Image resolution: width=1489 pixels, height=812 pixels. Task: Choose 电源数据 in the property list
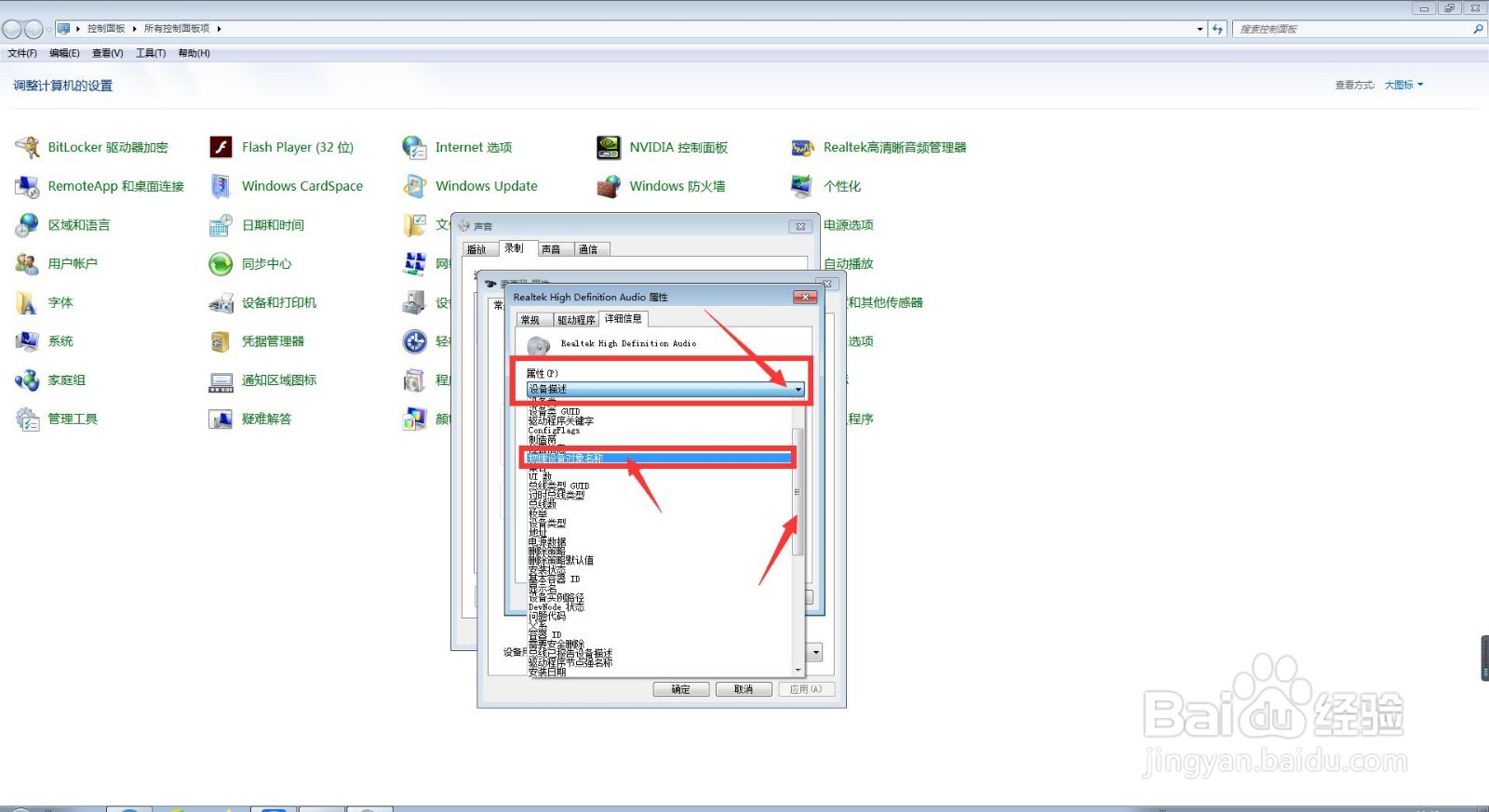point(547,541)
